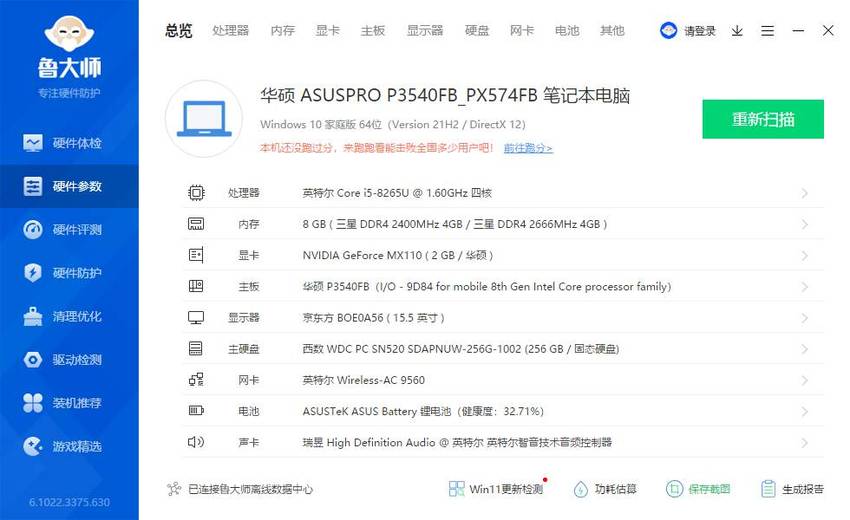Open 装机推荐 sidebar icon
The height and width of the screenshot is (520, 850).
tap(33, 403)
